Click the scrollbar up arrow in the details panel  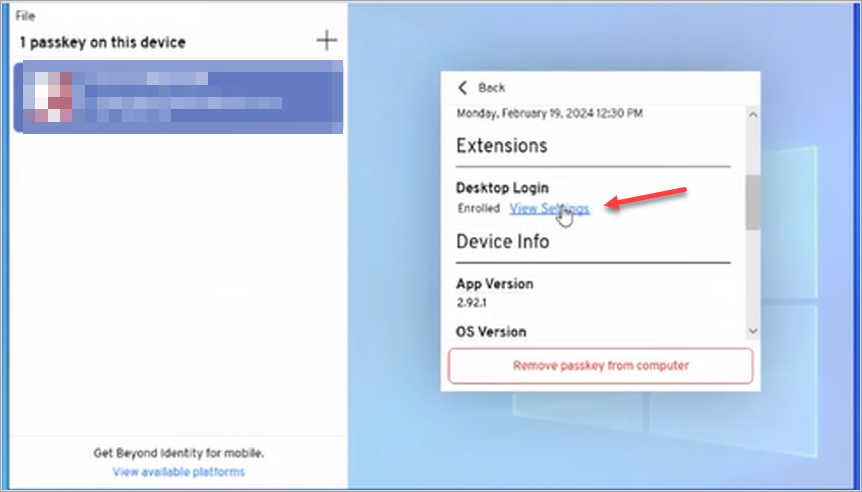(x=752, y=114)
